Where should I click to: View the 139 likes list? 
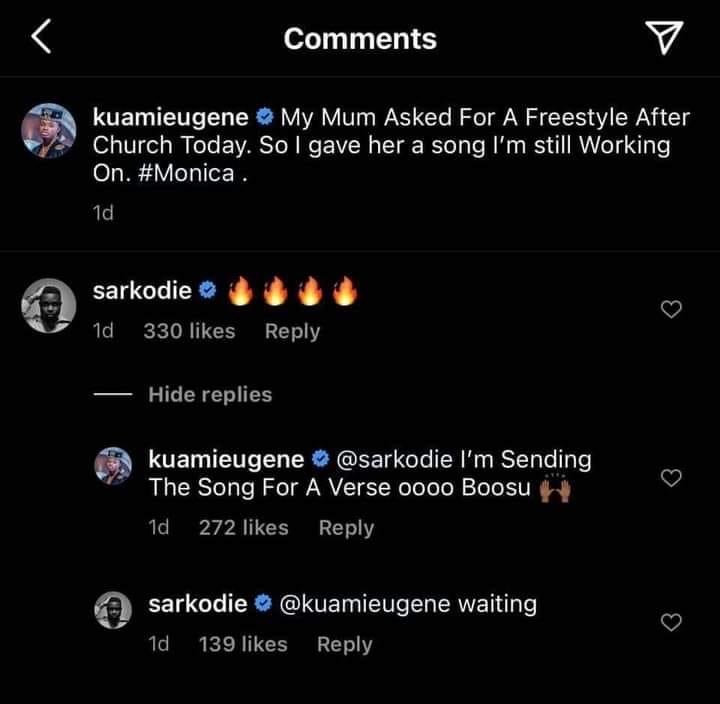point(243,645)
